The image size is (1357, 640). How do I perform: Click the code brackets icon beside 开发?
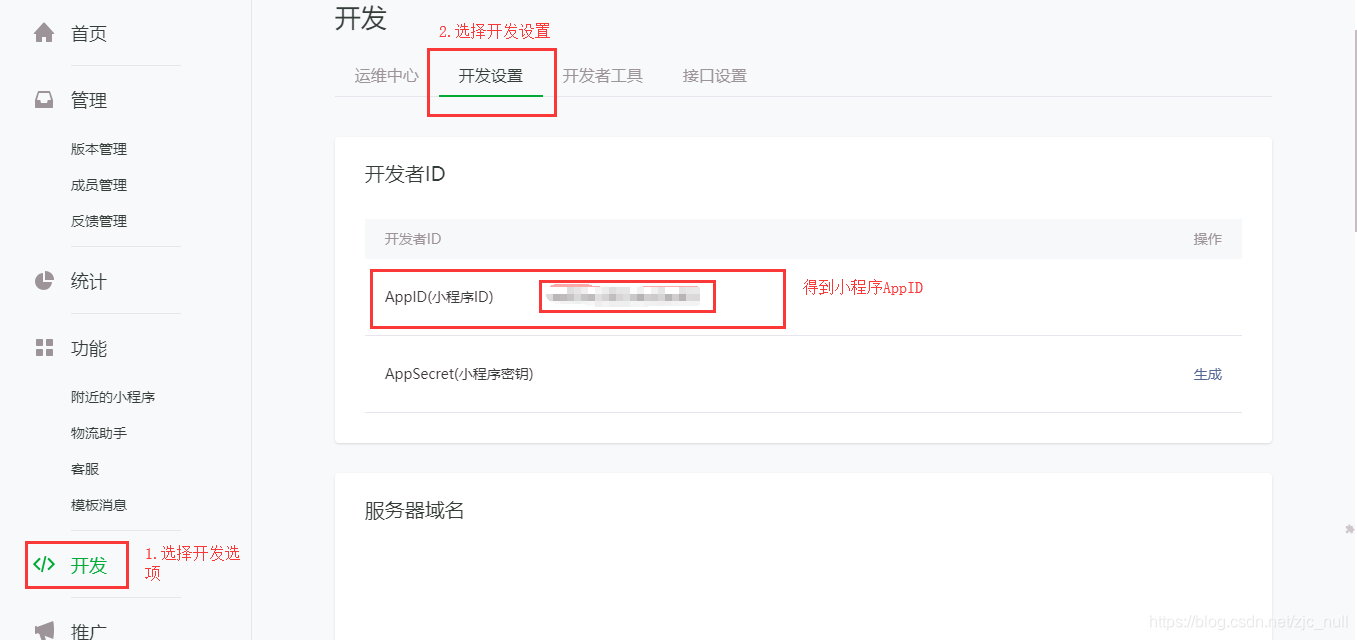(x=44, y=564)
